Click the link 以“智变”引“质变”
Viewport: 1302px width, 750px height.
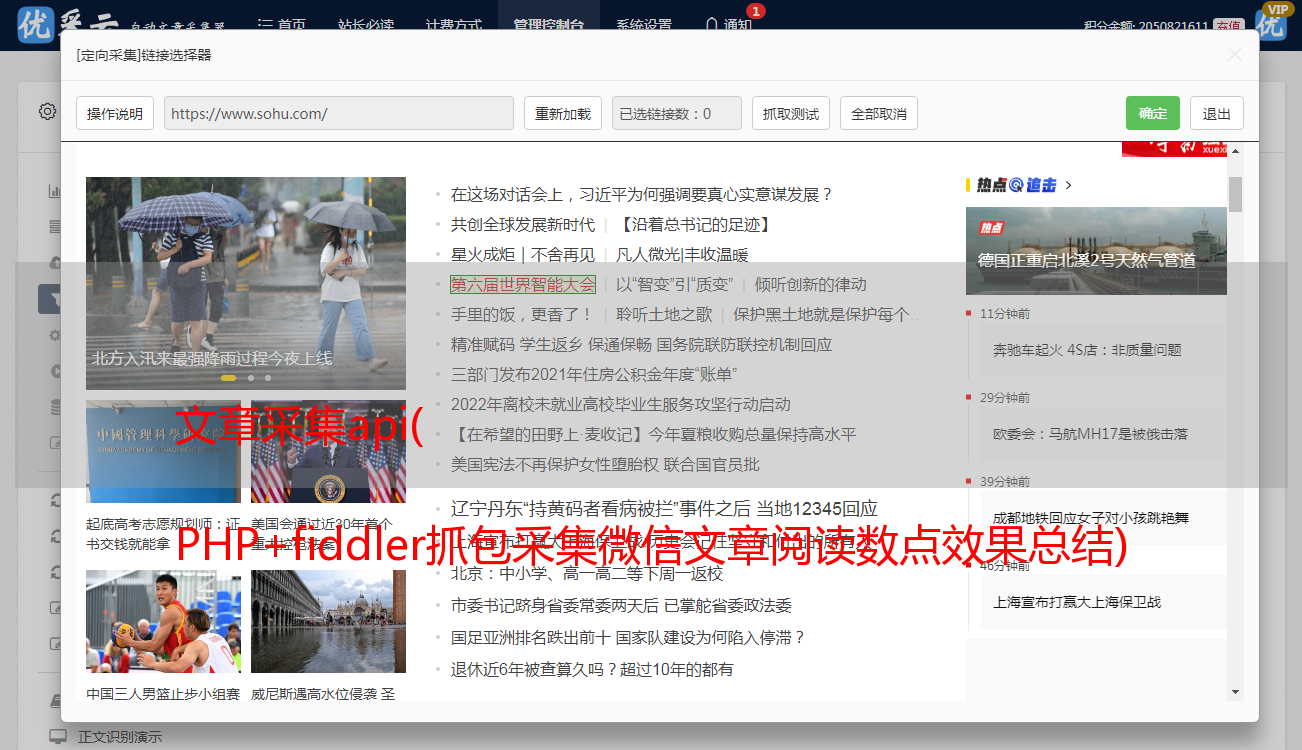tap(674, 284)
